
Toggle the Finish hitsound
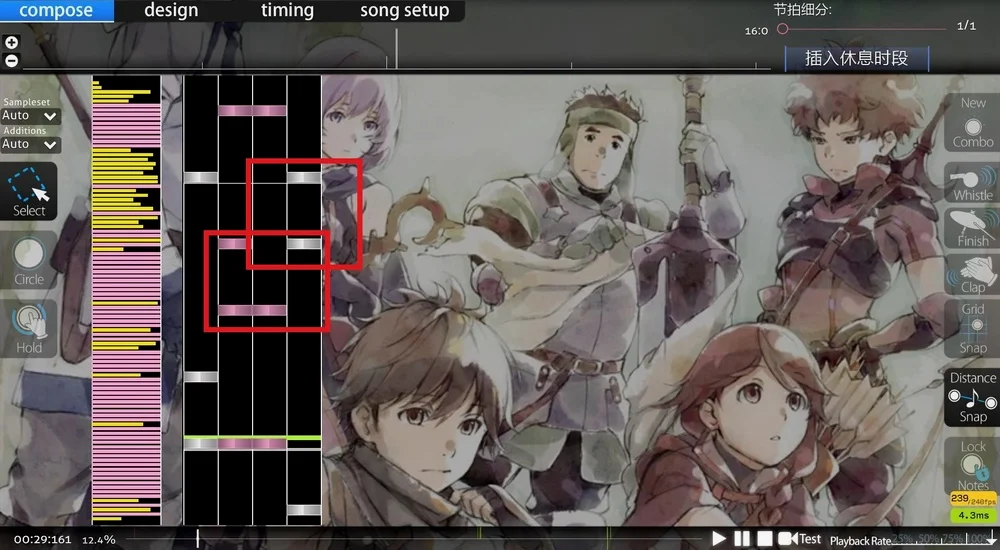pyautogui.click(x=973, y=228)
